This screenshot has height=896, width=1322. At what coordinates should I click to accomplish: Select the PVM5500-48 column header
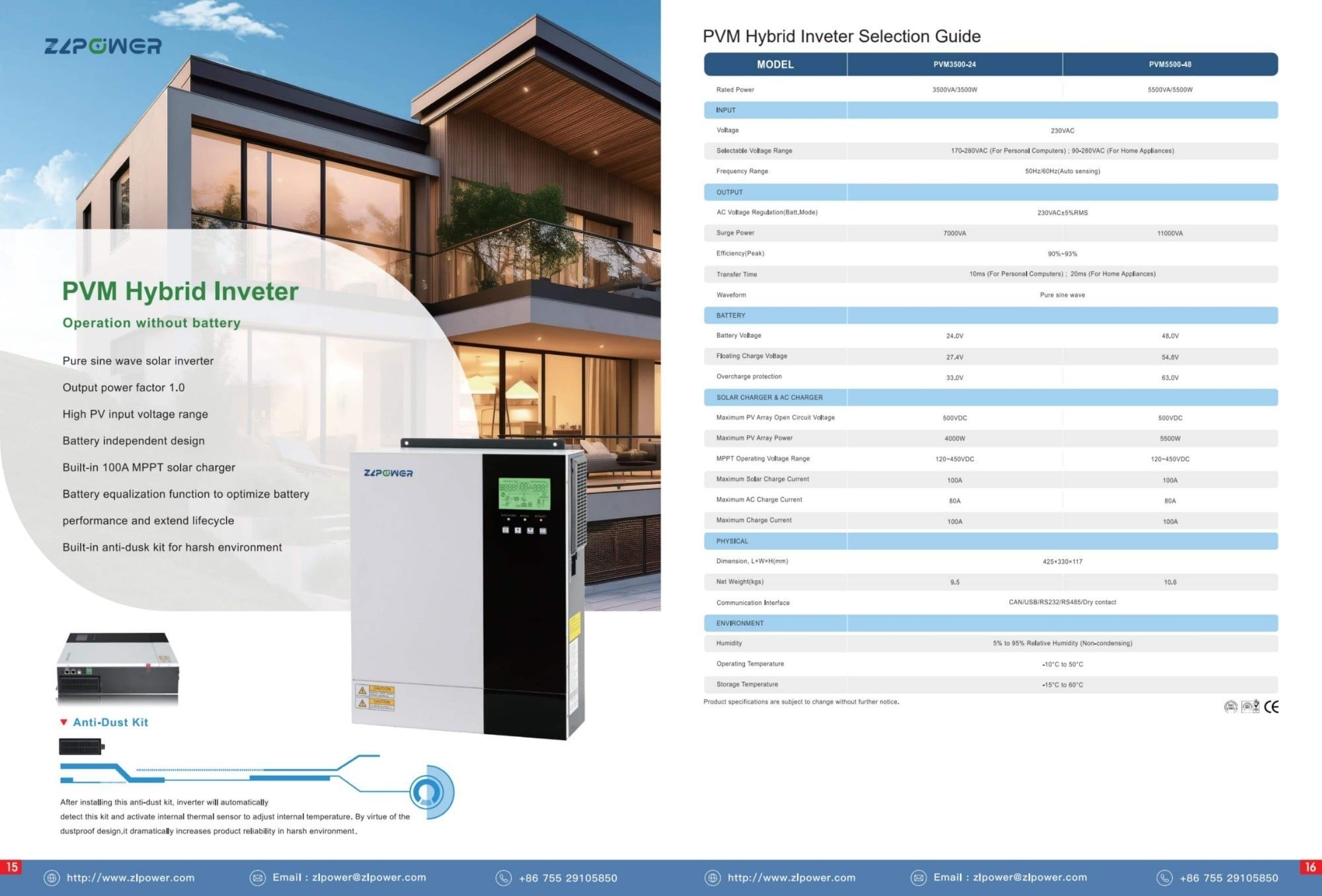click(x=1169, y=65)
